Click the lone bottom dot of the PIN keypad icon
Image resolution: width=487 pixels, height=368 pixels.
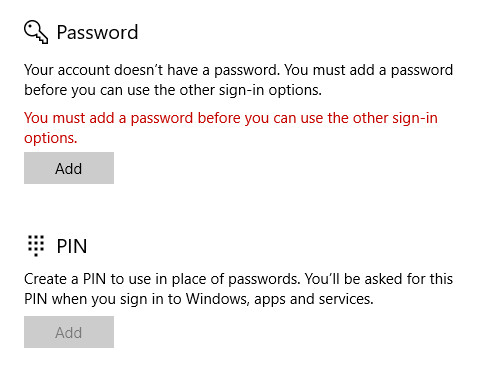pyautogui.click(x=36, y=255)
